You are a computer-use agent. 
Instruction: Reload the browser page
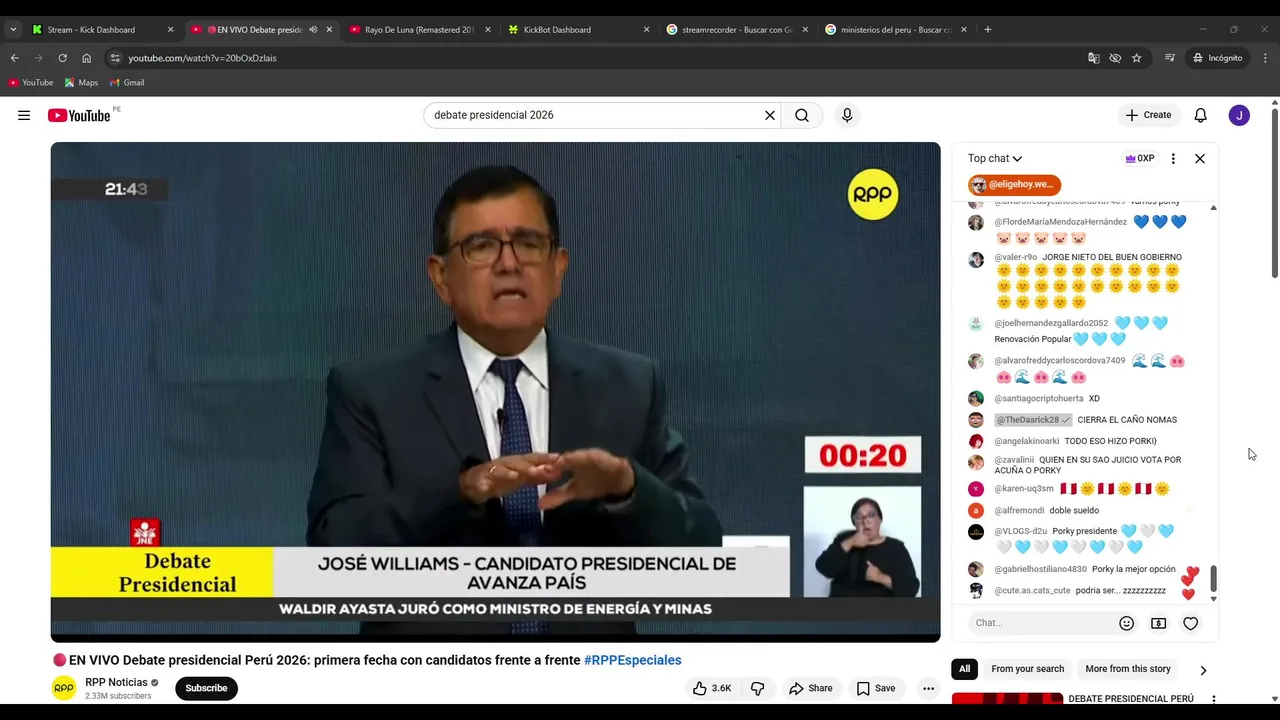point(62,58)
